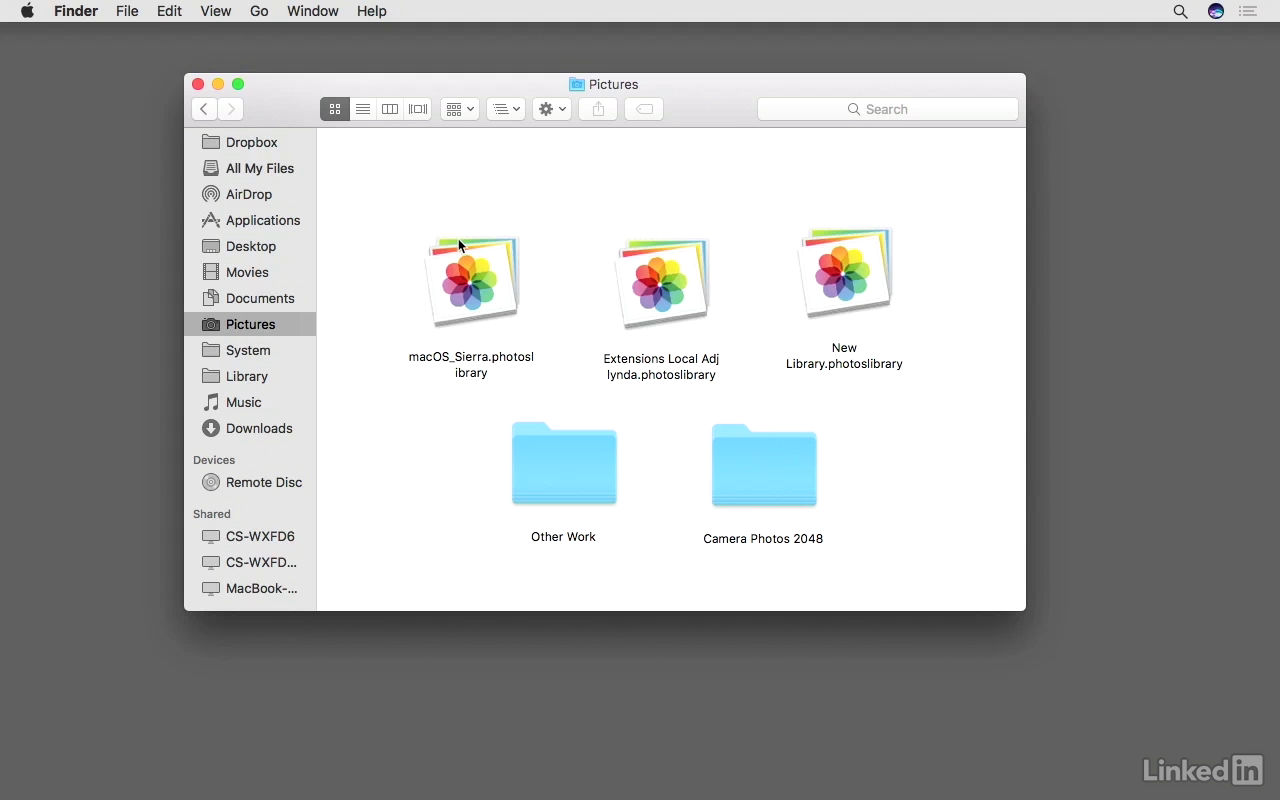This screenshot has height=800, width=1280.
Task: Zoom the Pictures window to full screen
Action: 238,84
